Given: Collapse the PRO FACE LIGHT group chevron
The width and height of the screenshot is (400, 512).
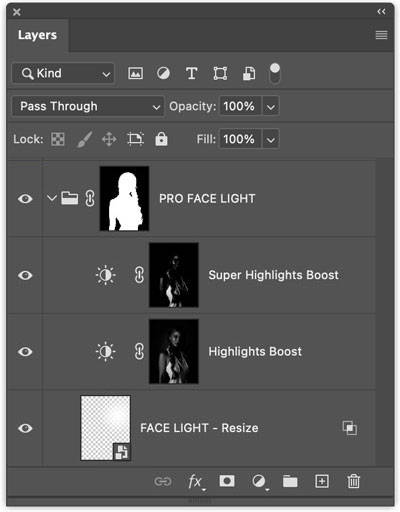Looking at the screenshot, I should [51, 198].
